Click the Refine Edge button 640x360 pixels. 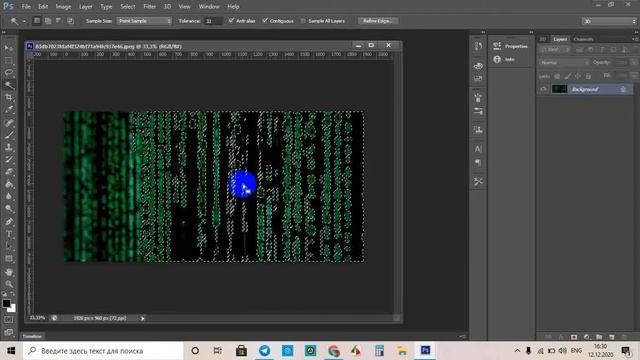click(378, 20)
